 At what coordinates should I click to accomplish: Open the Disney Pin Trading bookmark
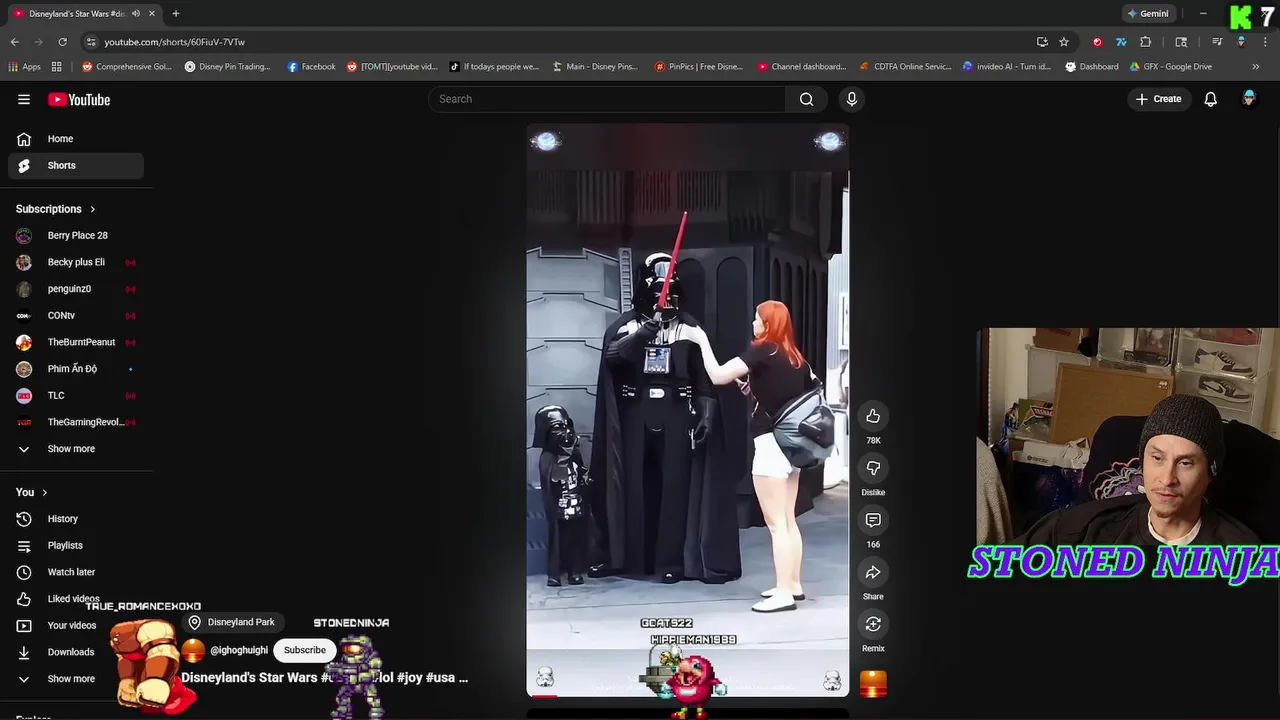click(227, 67)
